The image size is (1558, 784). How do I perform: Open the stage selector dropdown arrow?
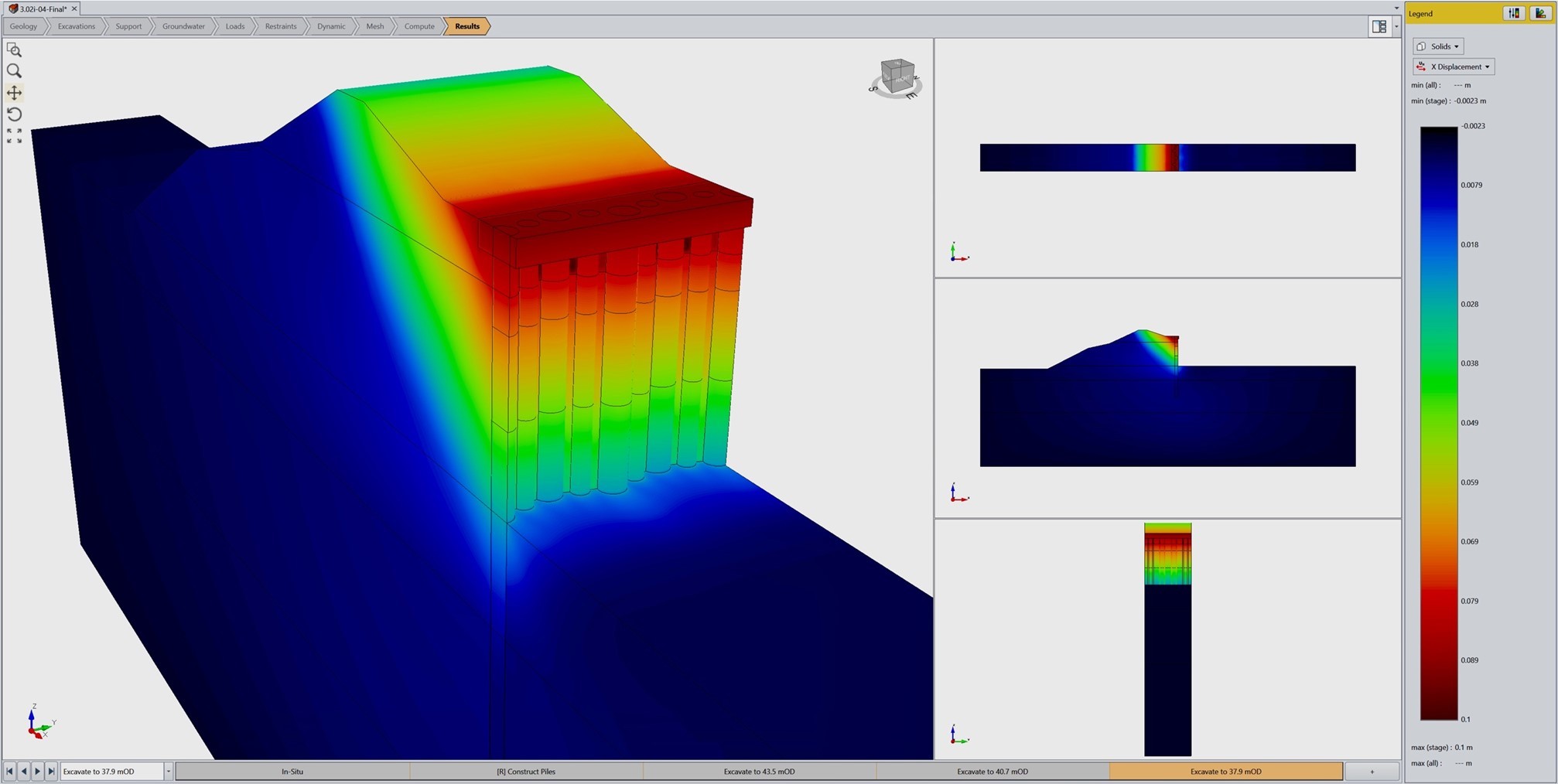point(168,772)
